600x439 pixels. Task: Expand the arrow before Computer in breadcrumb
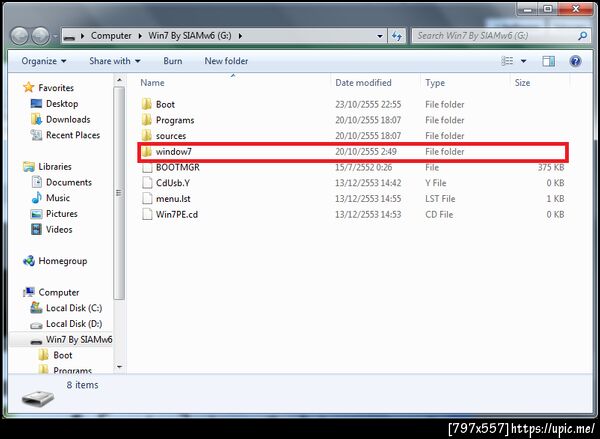tap(82, 36)
